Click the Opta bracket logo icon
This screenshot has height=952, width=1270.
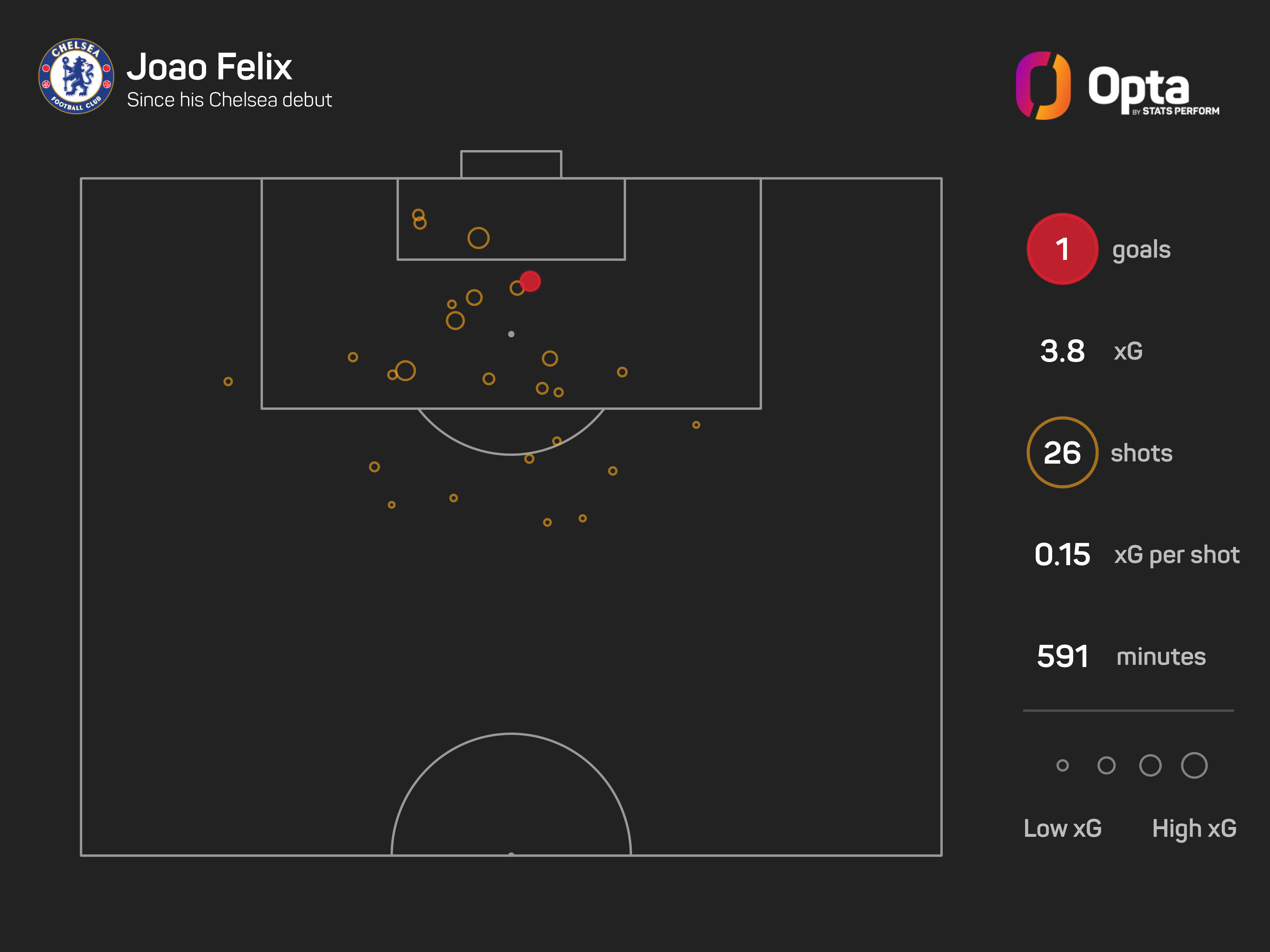pyautogui.click(x=1043, y=85)
